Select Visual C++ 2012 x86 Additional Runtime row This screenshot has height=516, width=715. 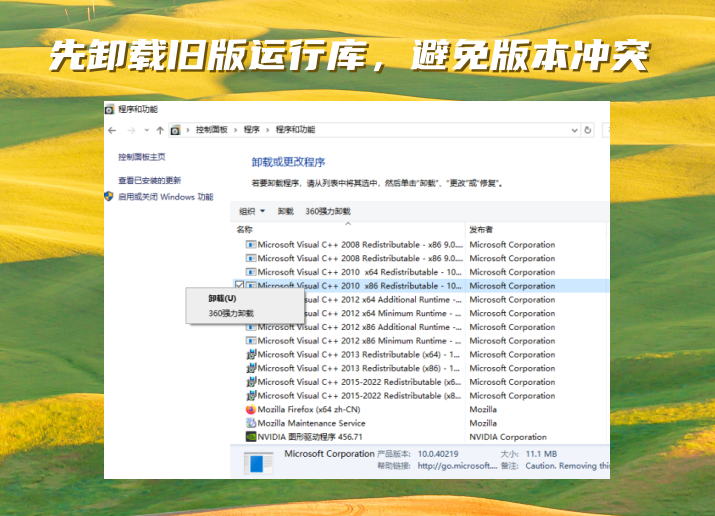coord(421,327)
